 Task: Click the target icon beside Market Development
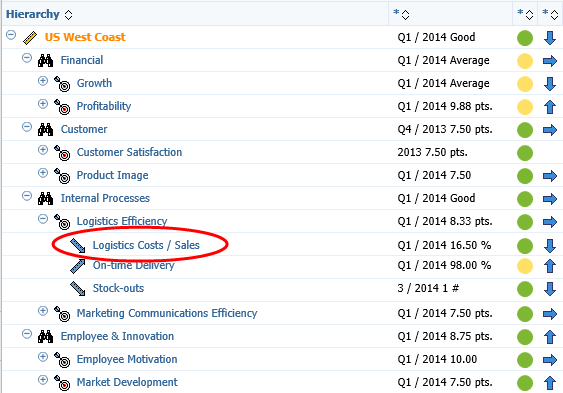coord(62,383)
